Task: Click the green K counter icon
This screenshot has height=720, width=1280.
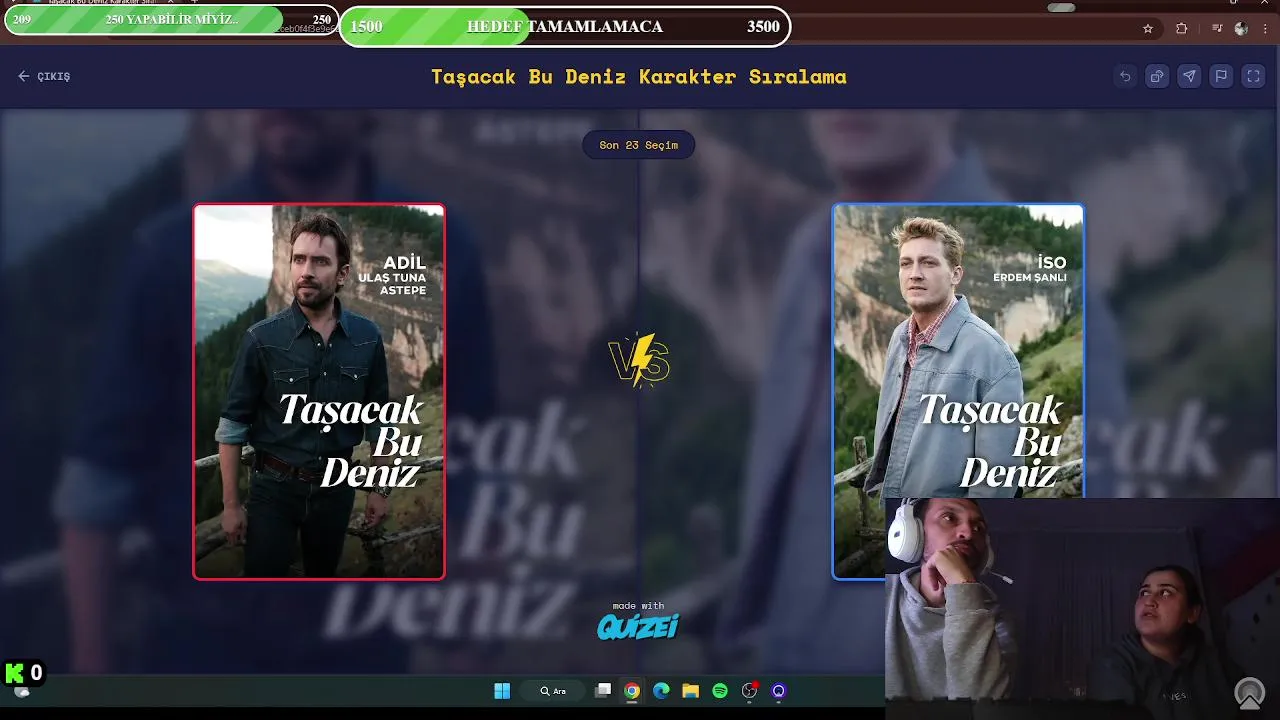Action: tap(14, 673)
